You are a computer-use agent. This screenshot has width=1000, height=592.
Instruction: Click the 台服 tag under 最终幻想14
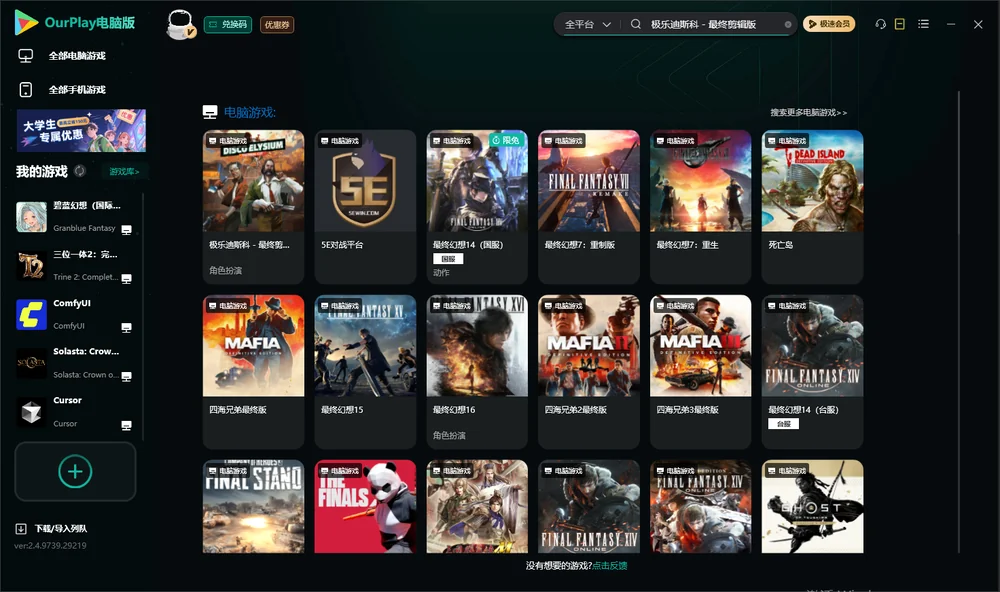(x=784, y=424)
